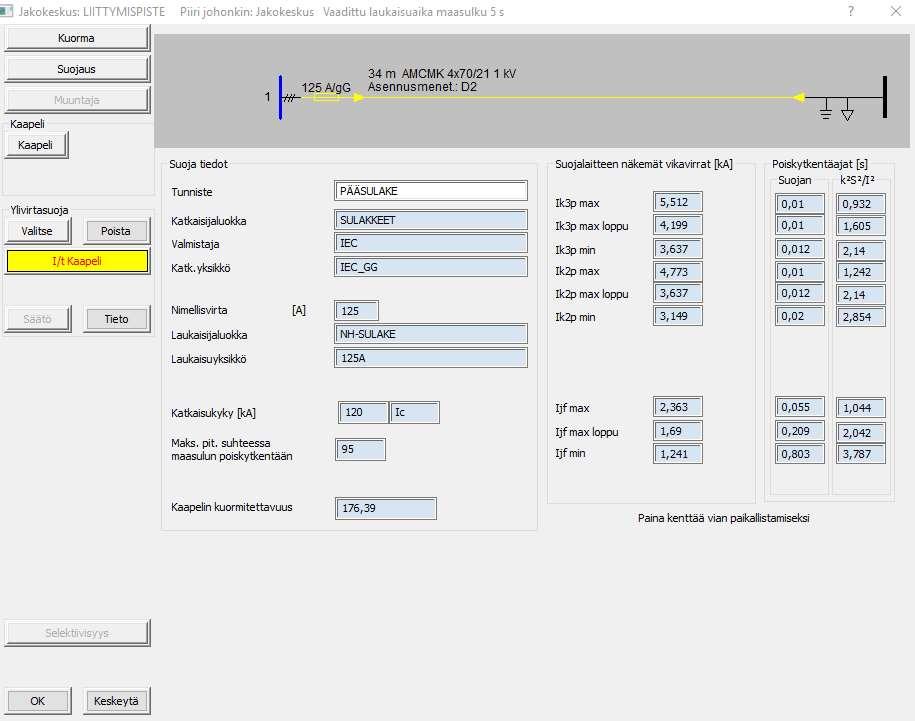The image size is (915, 721).
Task: Confirm the dialog with OK
Action: (37, 701)
